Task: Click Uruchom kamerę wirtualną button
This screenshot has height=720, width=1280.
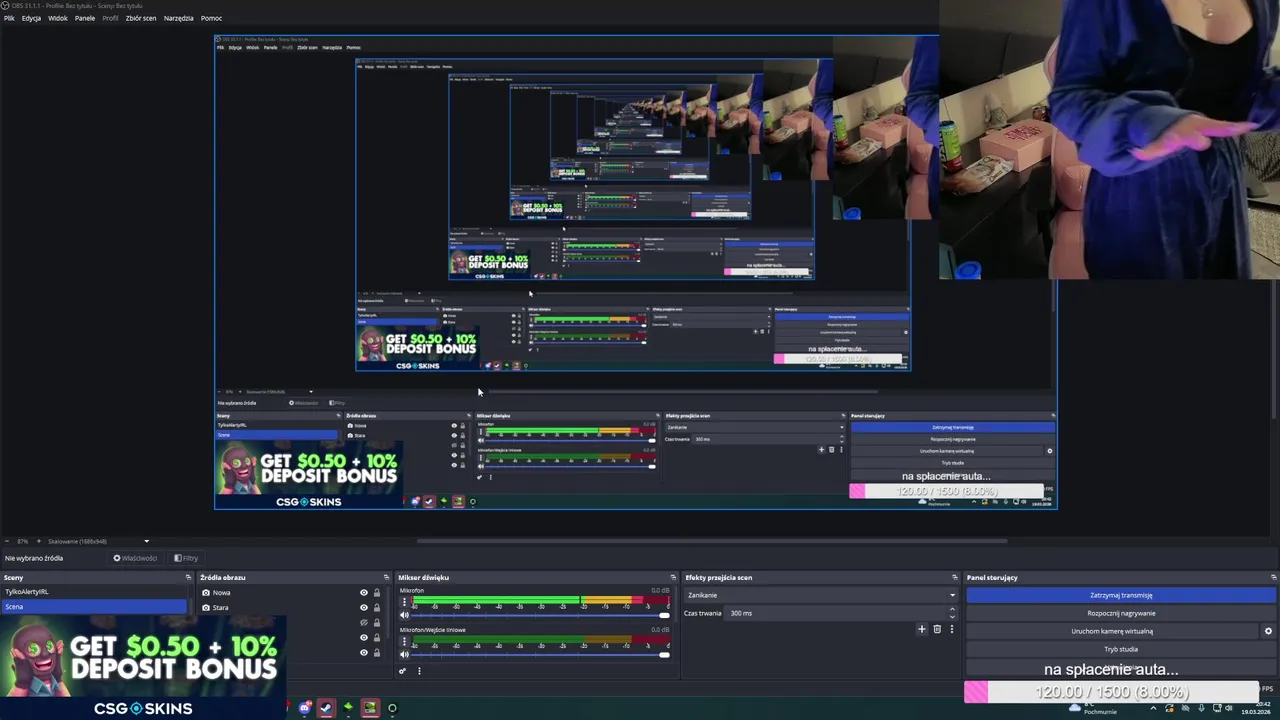Action: (1112, 631)
